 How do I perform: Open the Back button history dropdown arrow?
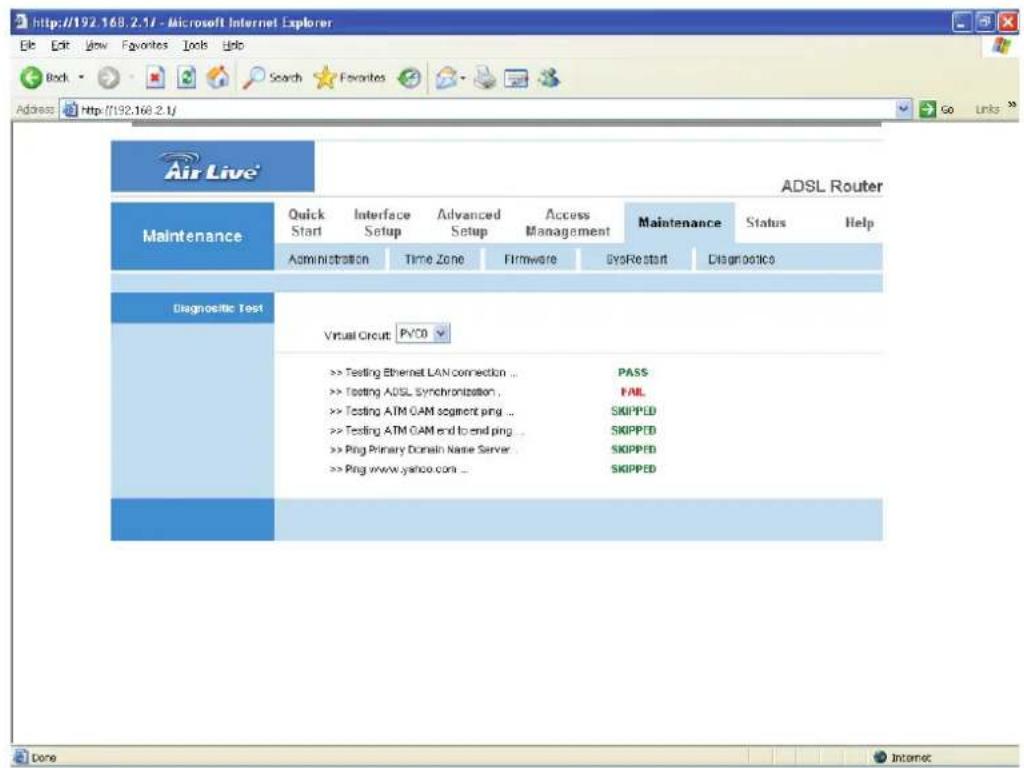82,78
